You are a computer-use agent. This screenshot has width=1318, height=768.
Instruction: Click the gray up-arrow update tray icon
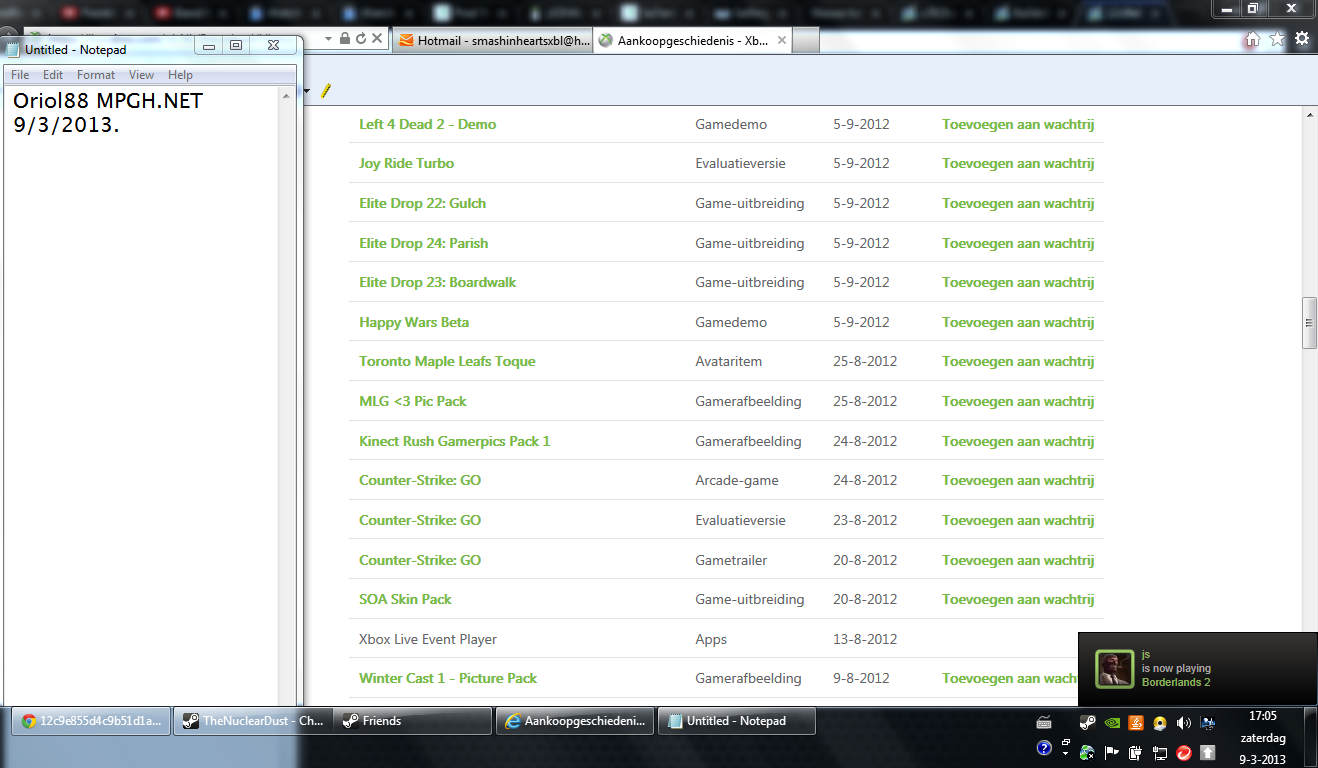click(1208, 751)
